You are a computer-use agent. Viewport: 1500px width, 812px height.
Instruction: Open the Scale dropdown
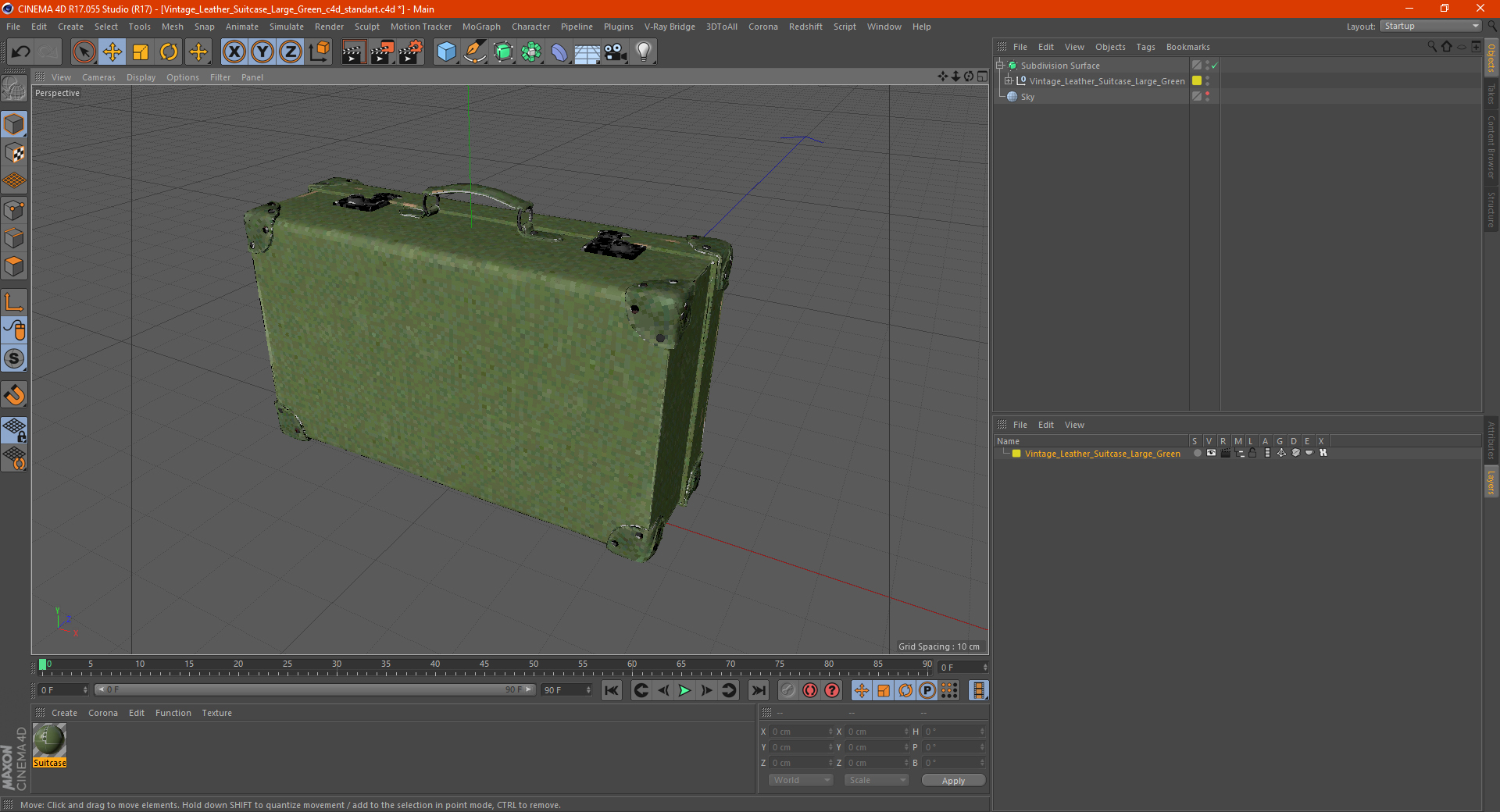tap(877, 780)
